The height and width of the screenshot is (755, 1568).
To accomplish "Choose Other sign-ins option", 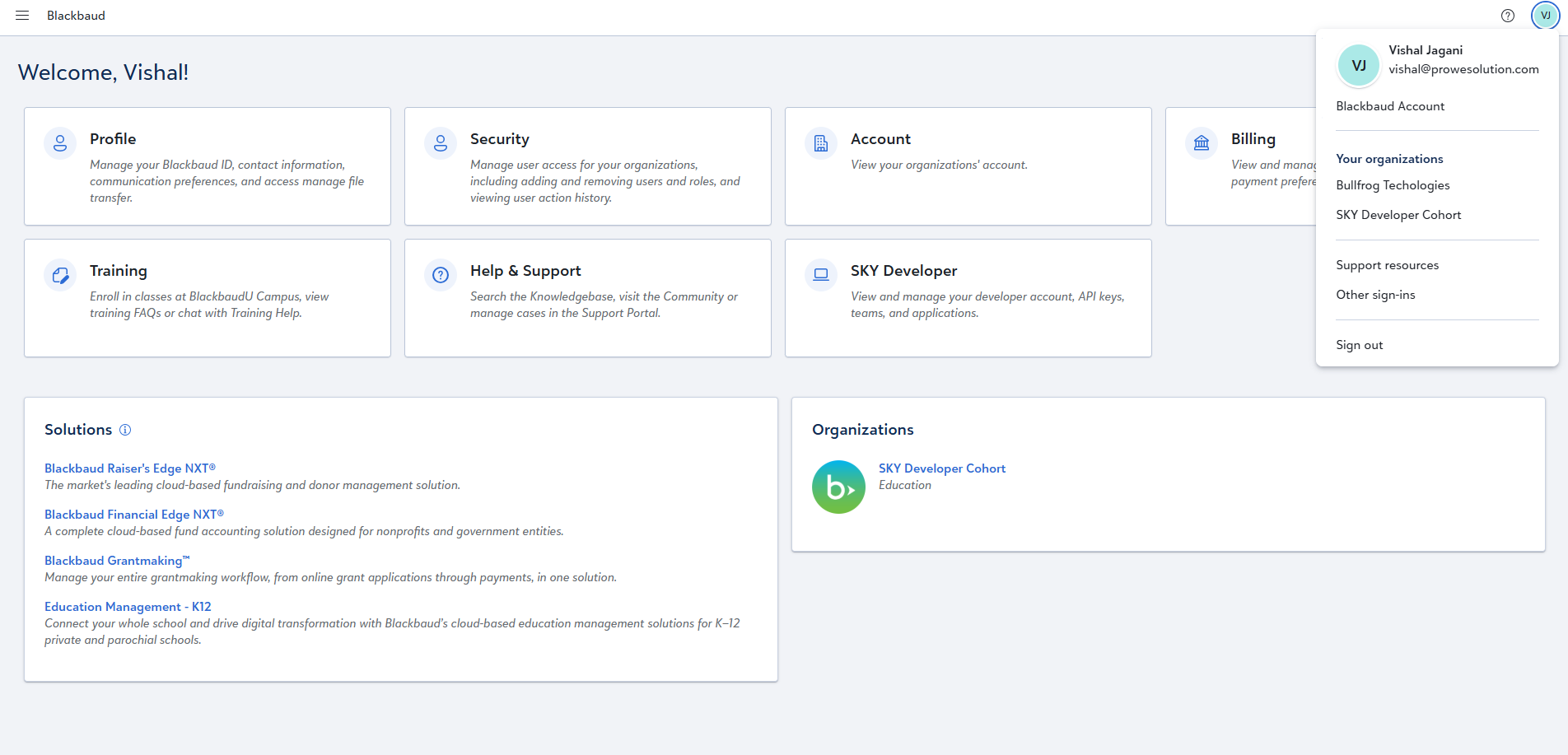I will 1375,295.
